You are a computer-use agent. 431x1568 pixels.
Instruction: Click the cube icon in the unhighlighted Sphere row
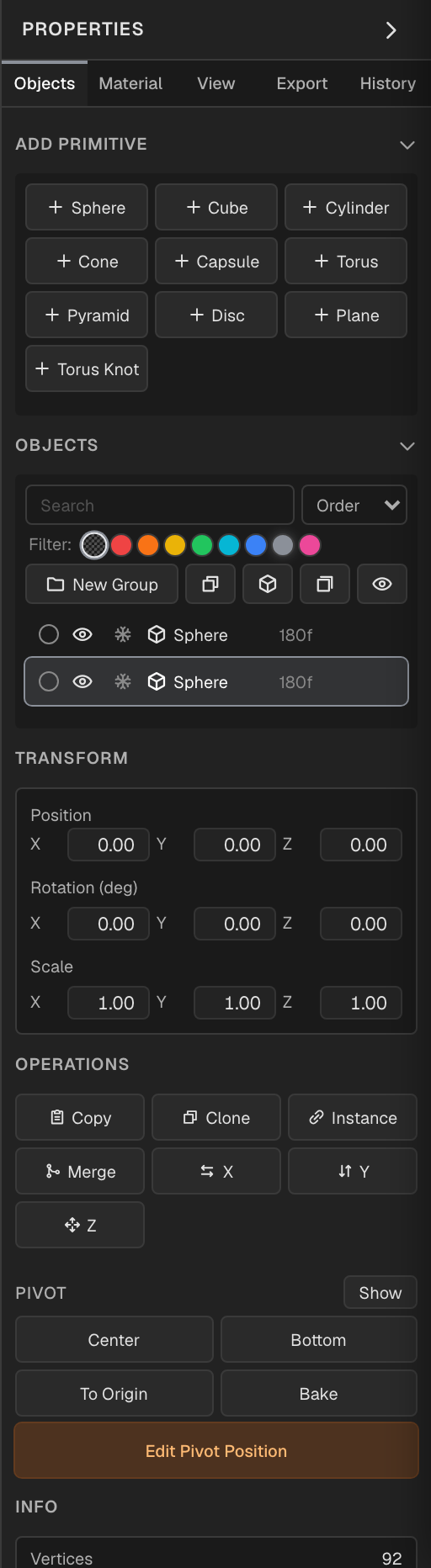point(157,634)
